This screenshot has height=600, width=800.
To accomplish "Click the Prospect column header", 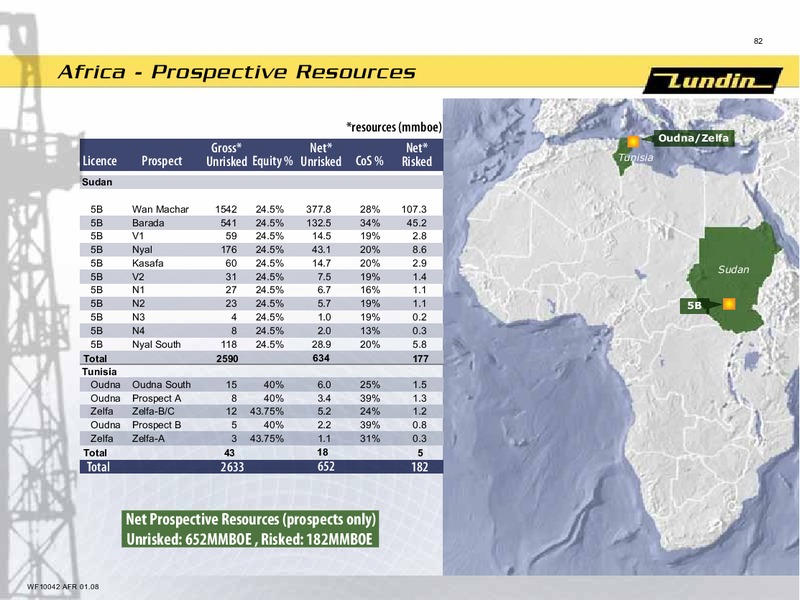I will pyautogui.click(x=162, y=161).
